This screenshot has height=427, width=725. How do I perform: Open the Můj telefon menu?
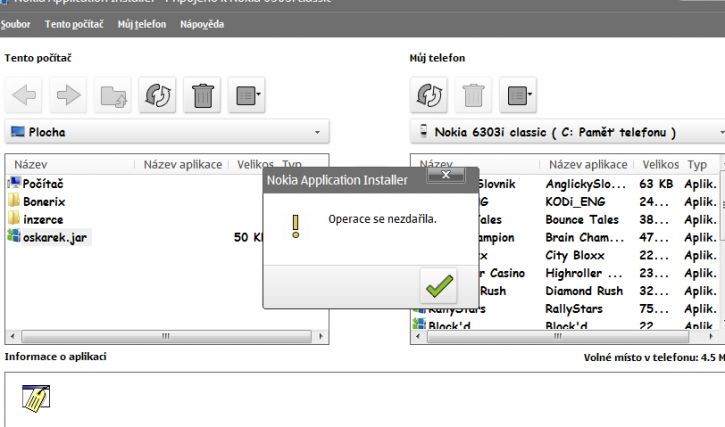141,24
